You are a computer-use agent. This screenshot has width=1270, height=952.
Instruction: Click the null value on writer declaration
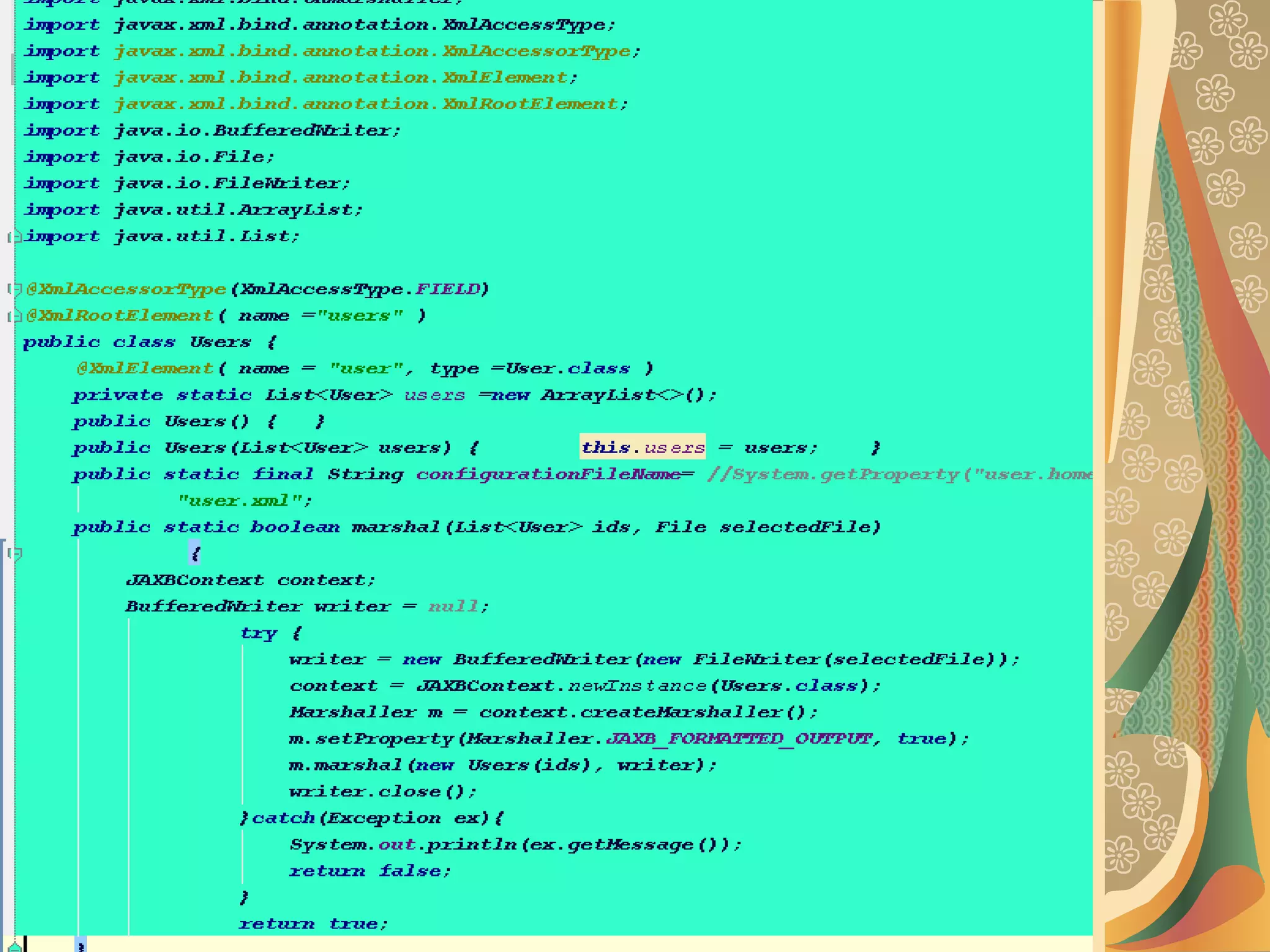coord(453,607)
